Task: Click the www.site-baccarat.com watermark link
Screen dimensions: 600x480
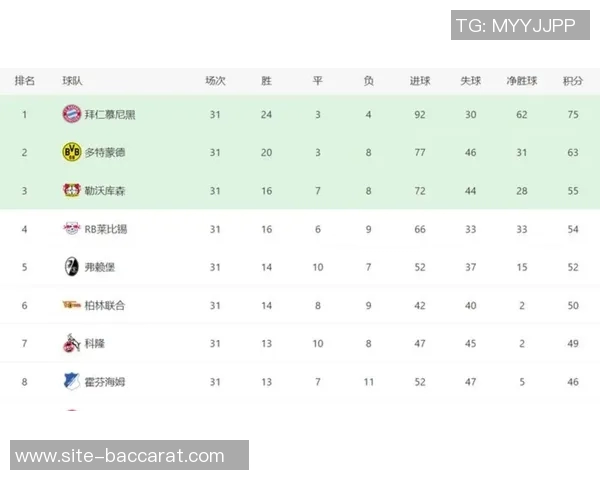Action: coord(120,456)
